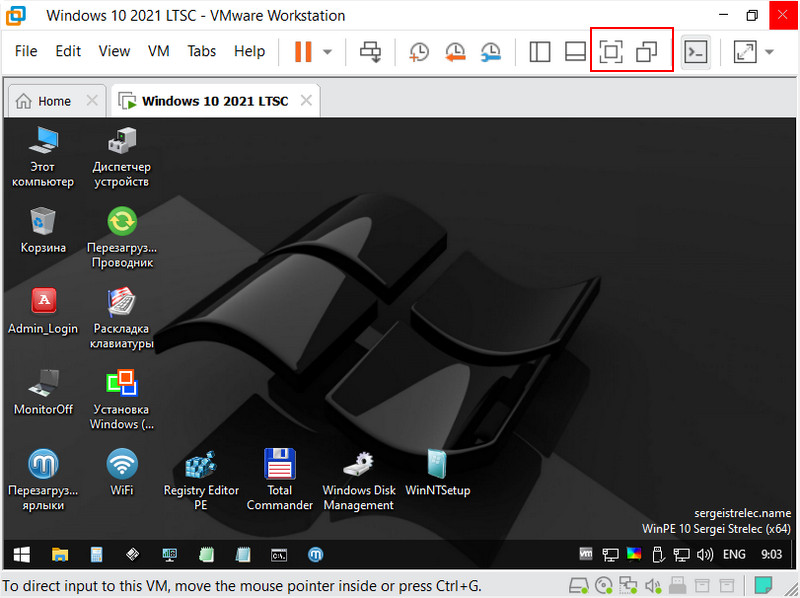Open the guest Start menu

click(x=21, y=554)
